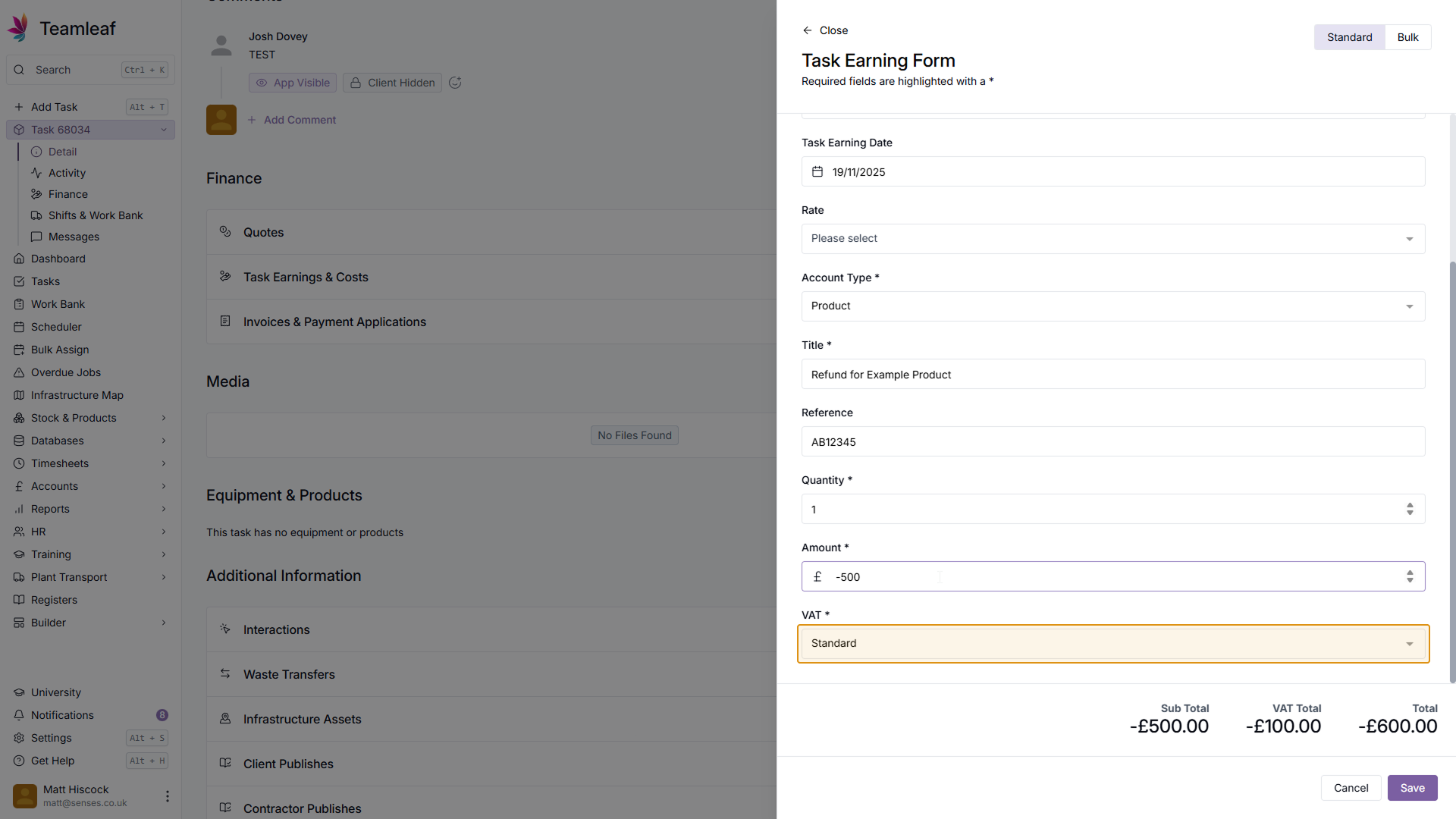Click the calendar icon in Task Earning Date

click(x=817, y=172)
